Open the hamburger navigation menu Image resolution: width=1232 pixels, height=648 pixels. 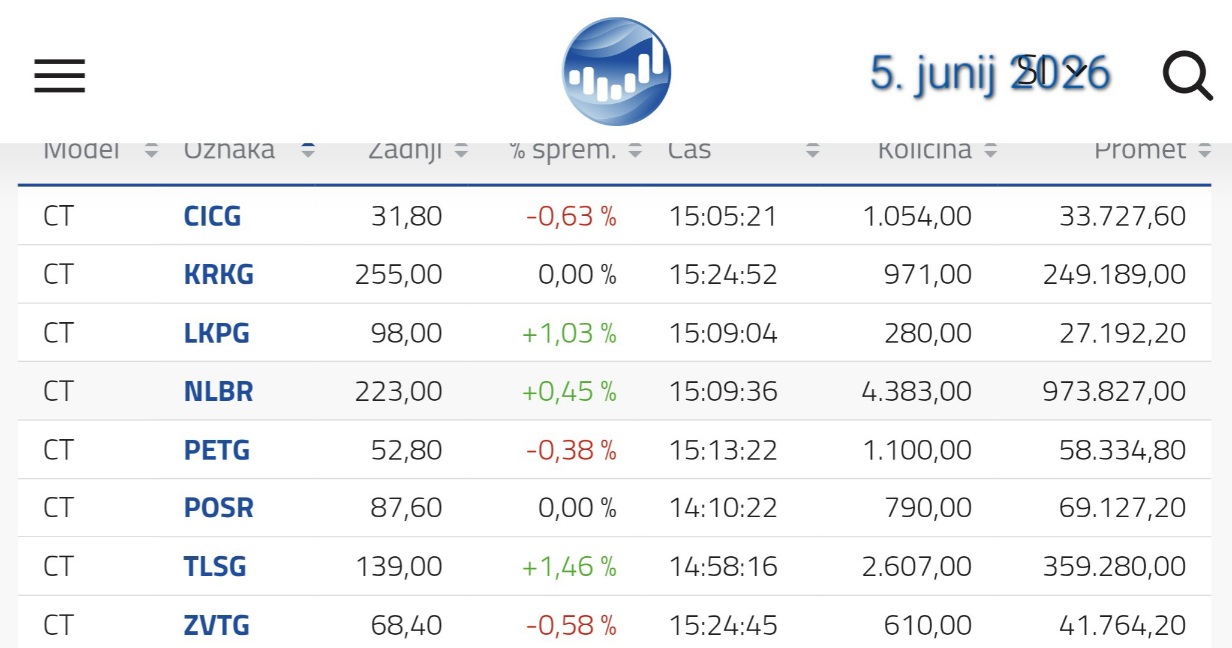click(60, 75)
